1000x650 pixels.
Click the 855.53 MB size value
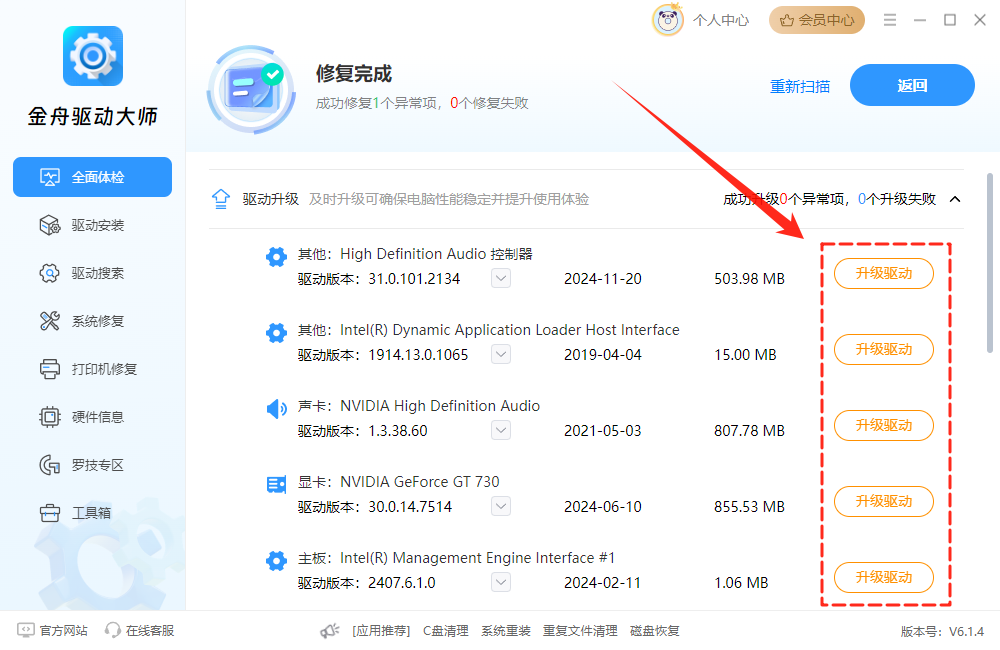click(749, 506)
